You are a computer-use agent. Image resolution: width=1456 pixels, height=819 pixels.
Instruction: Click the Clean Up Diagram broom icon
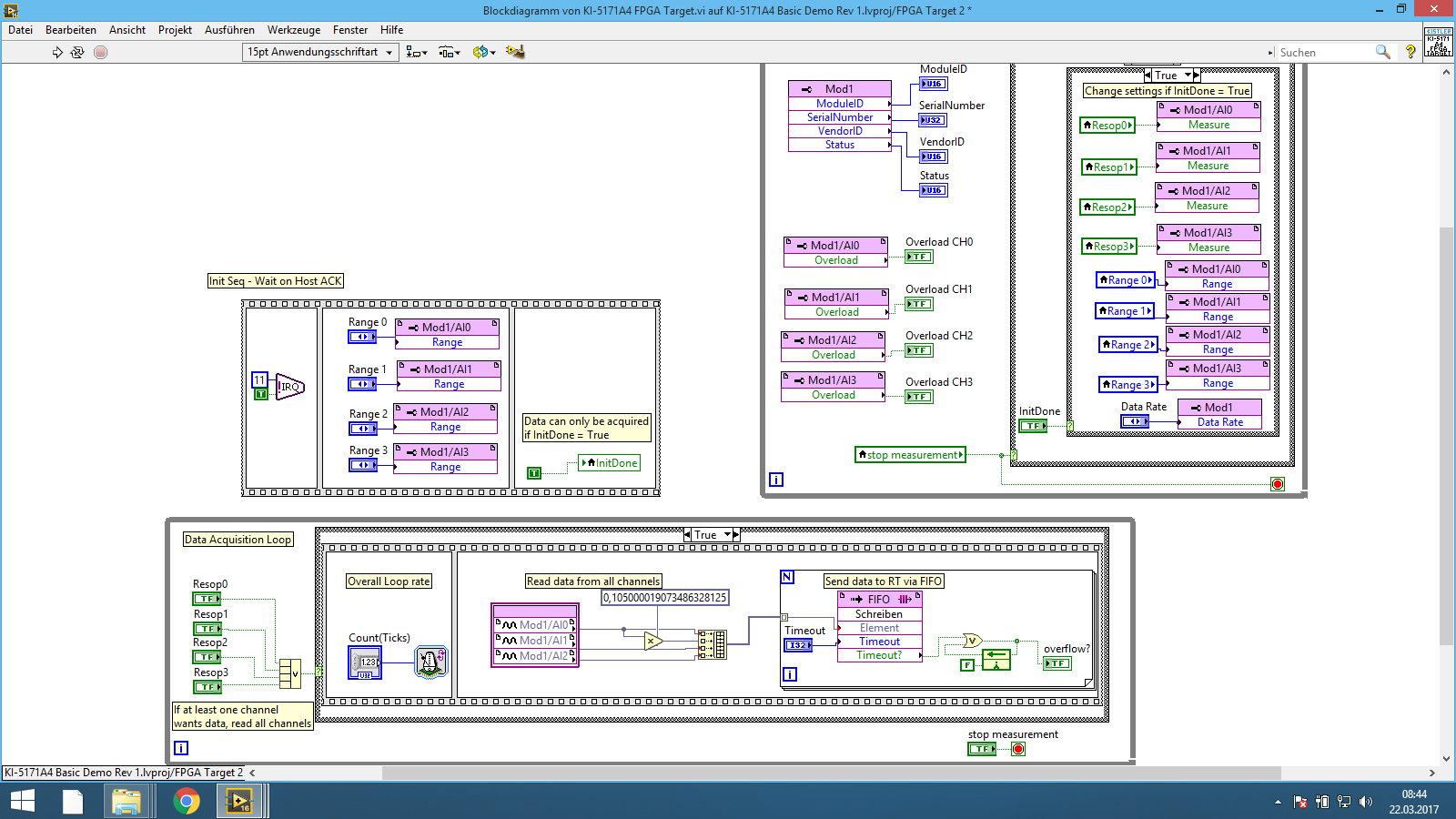(515, 52)
